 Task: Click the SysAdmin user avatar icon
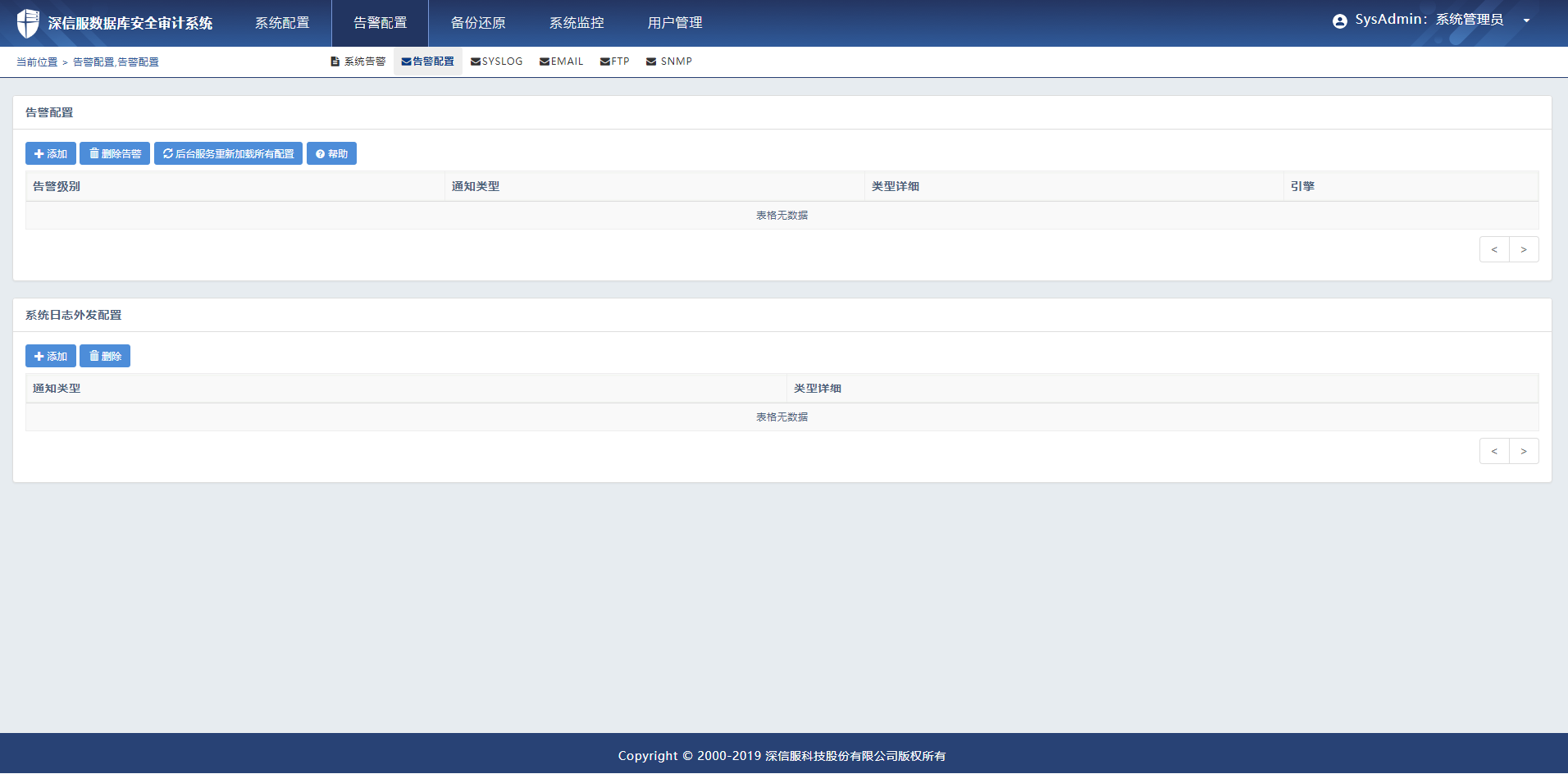pos(1339,21)
